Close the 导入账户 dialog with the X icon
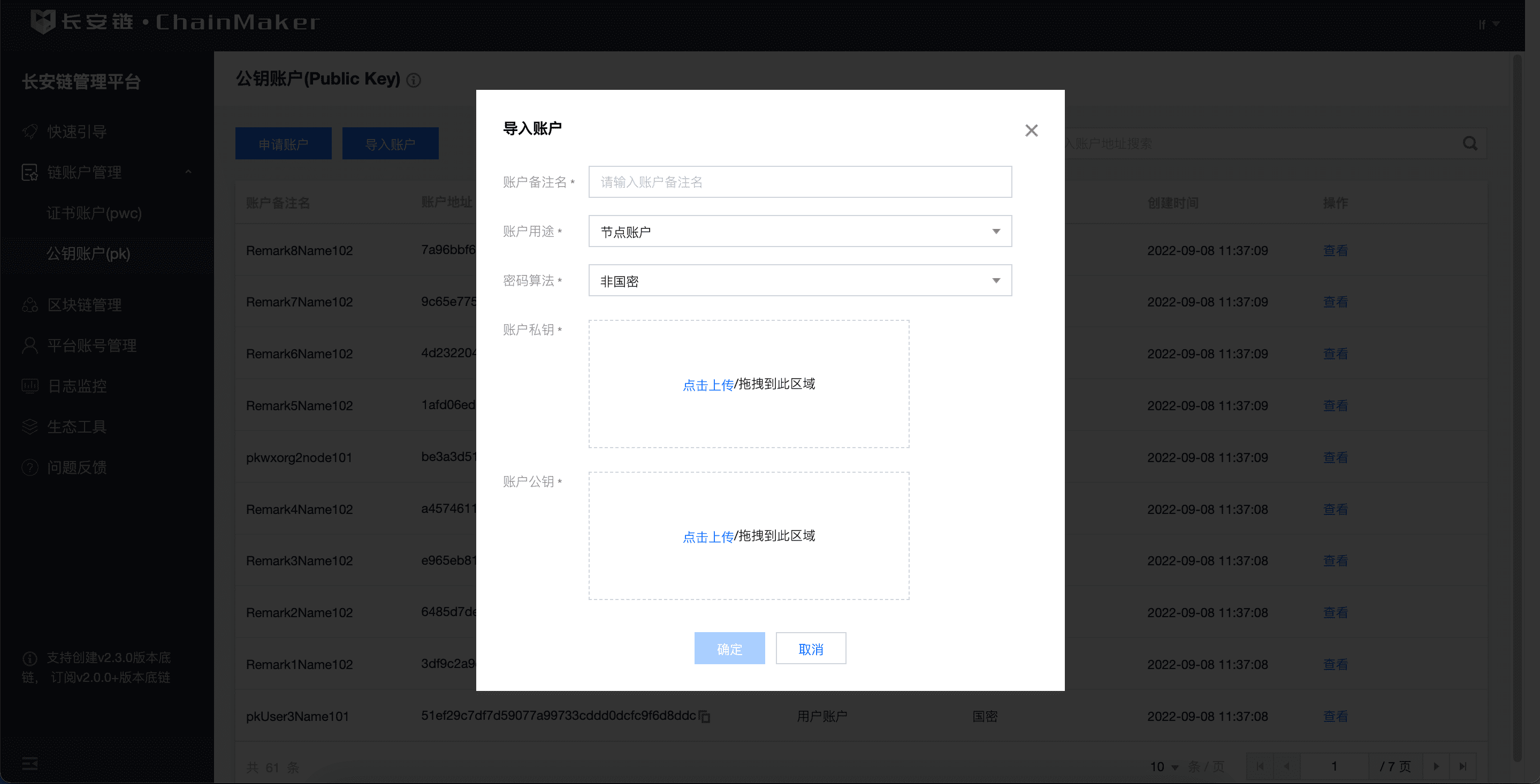Screen dimensions: 1540x784 [x=1031, y=130]
